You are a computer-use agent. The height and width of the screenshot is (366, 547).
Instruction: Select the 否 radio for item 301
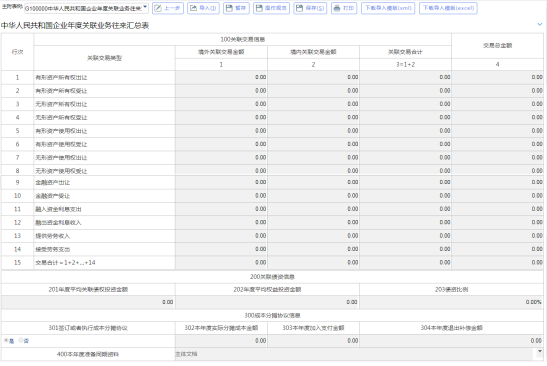(21, 341)
